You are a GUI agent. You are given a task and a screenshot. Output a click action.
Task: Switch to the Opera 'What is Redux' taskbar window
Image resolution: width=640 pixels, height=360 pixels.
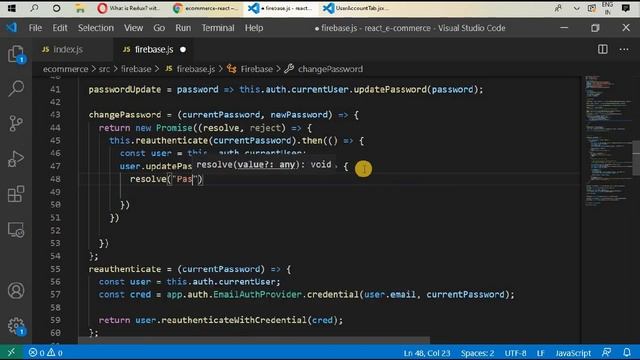129,8
